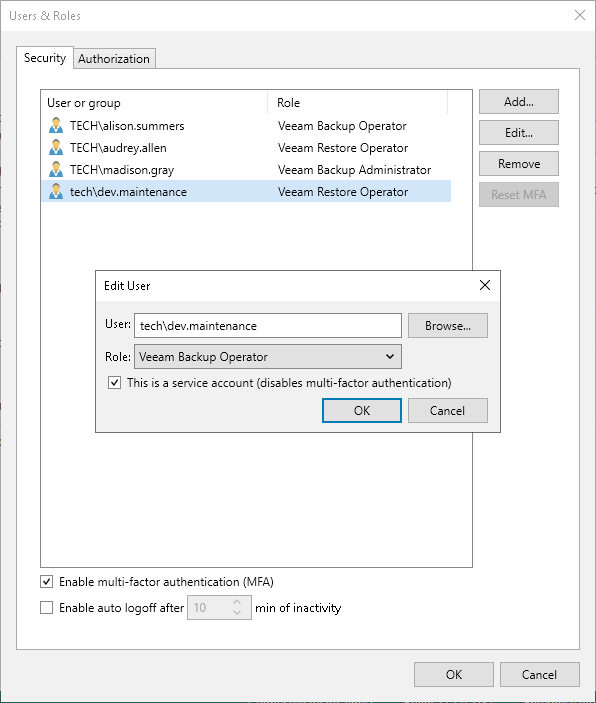Click Veeam Restore Operator cell for audrey.allen

point(343,148)
